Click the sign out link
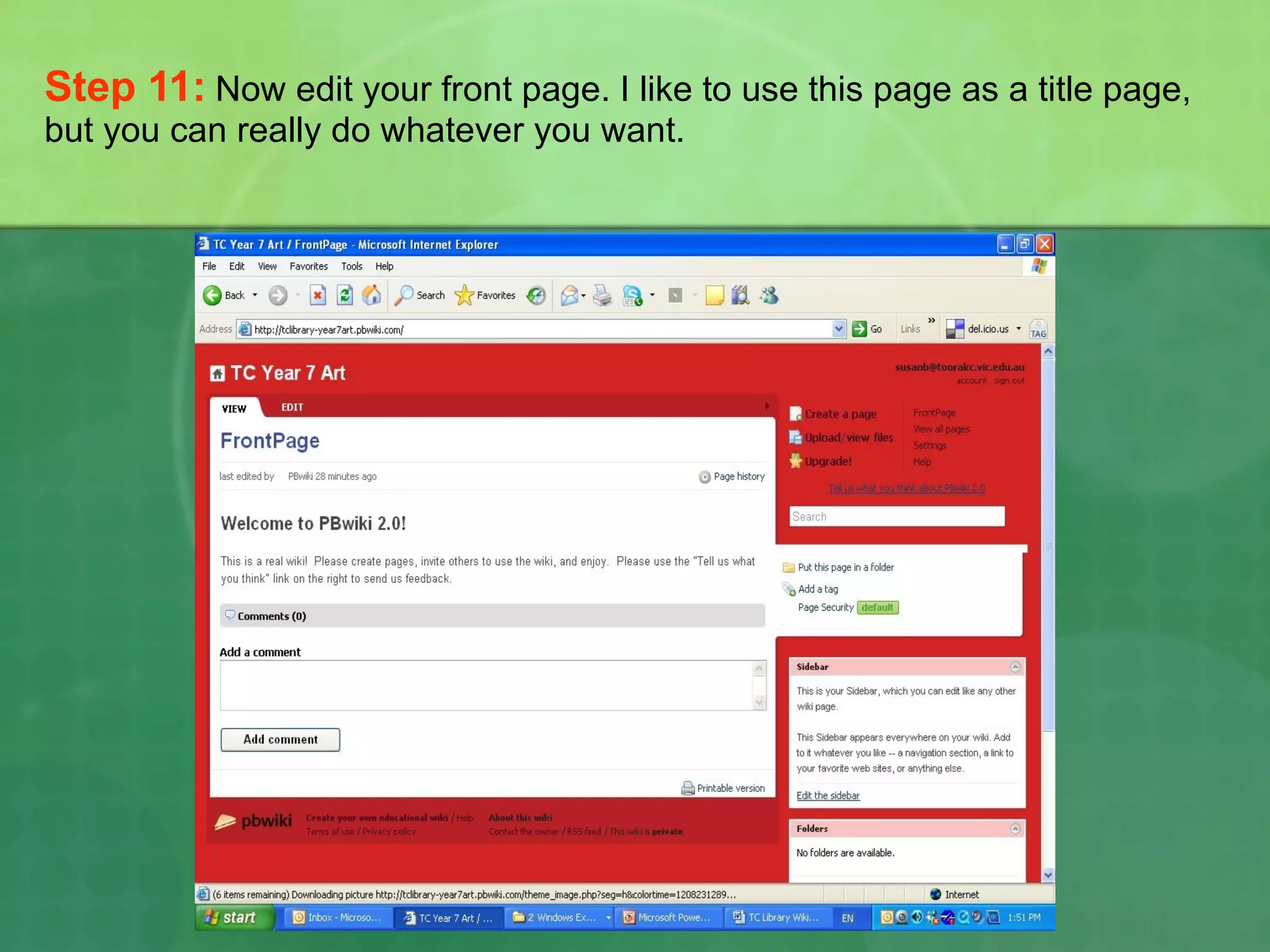Screen dimensions: 1270x952 pyautogui.click(x=1009, y=381)
